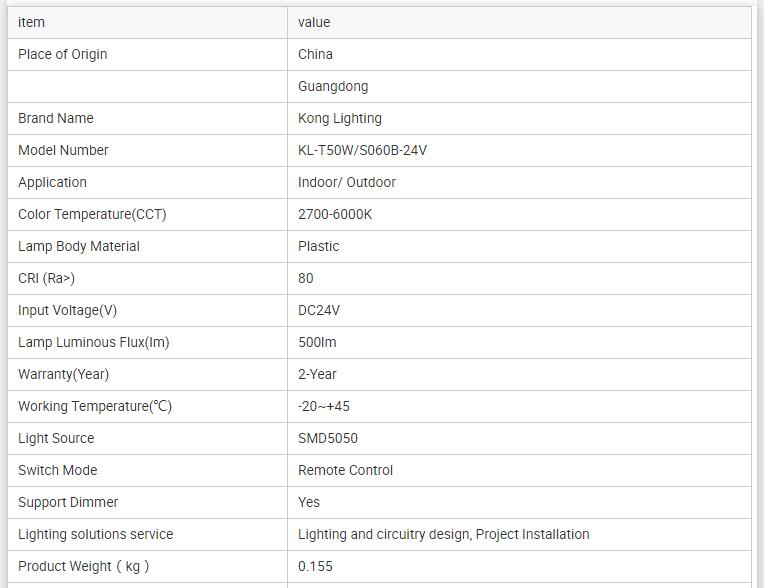Click the 0.155 product weight value

point(315,566)
